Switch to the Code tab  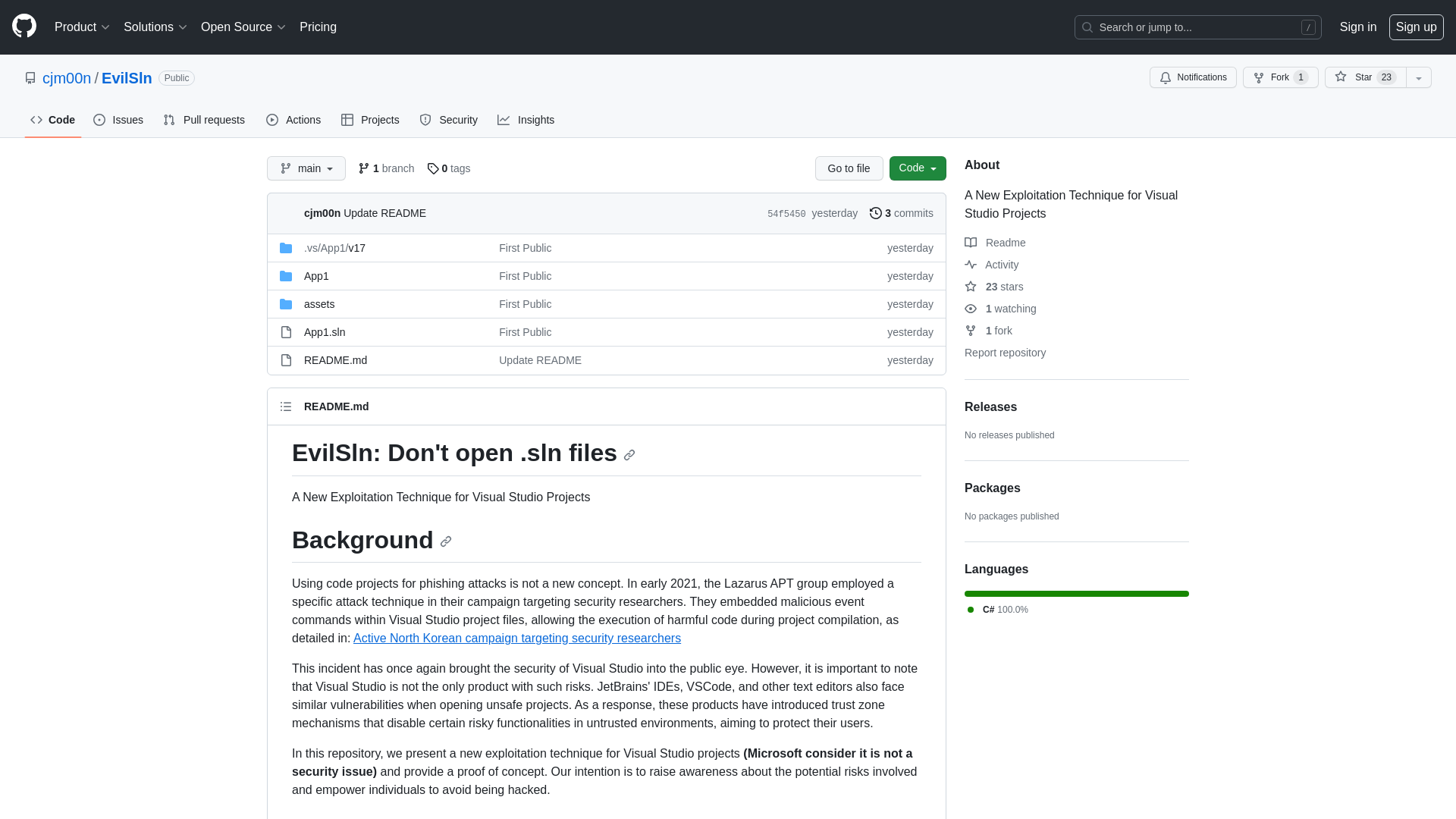point(53,120)
